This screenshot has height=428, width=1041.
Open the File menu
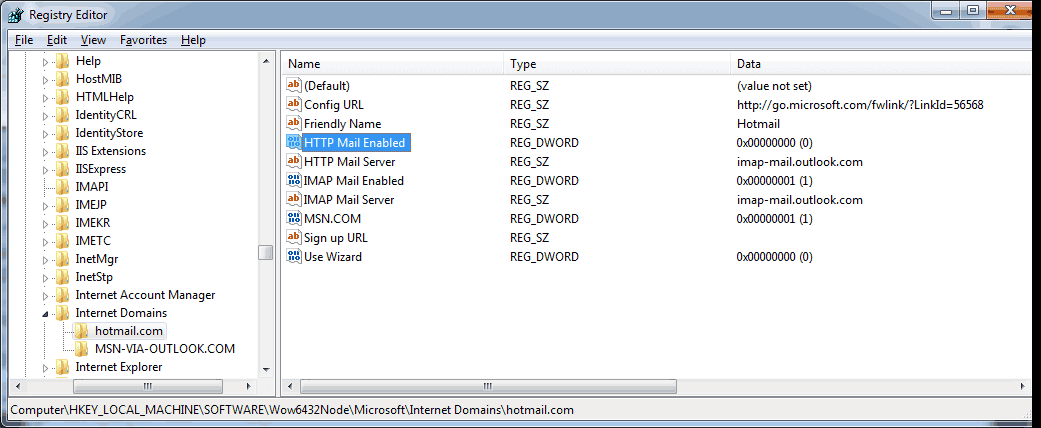pyautogui.click(x=24, y=40)
